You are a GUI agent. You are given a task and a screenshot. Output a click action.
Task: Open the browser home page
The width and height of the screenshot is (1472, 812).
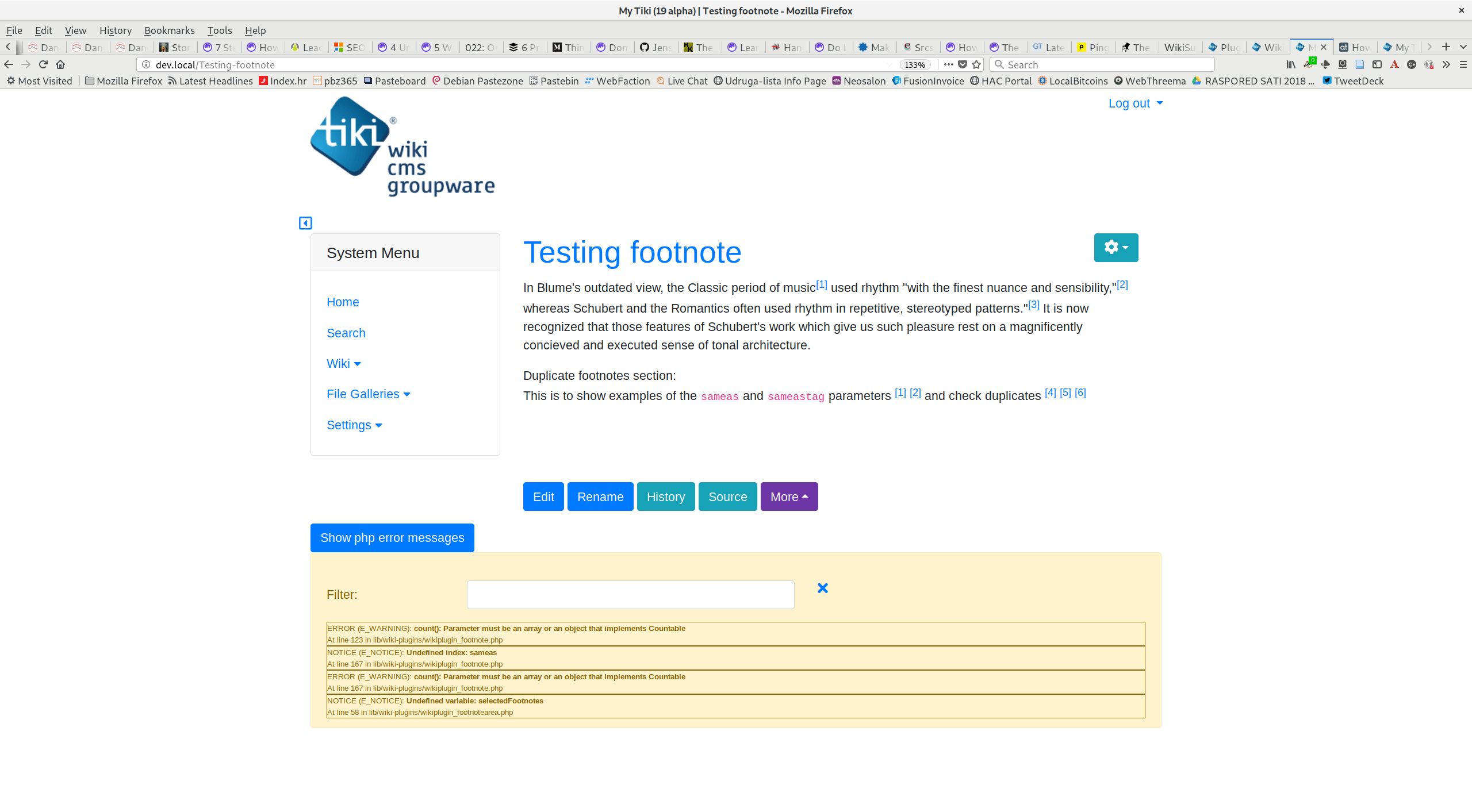pyautogui.click(x=60, y=64)
